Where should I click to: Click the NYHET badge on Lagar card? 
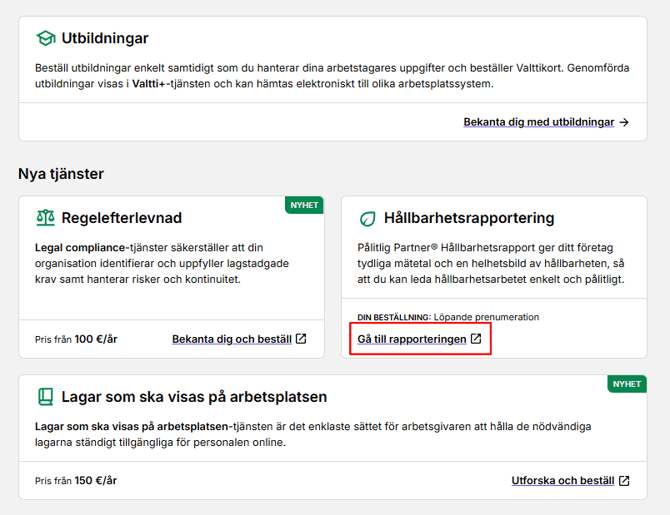[626, 384]
